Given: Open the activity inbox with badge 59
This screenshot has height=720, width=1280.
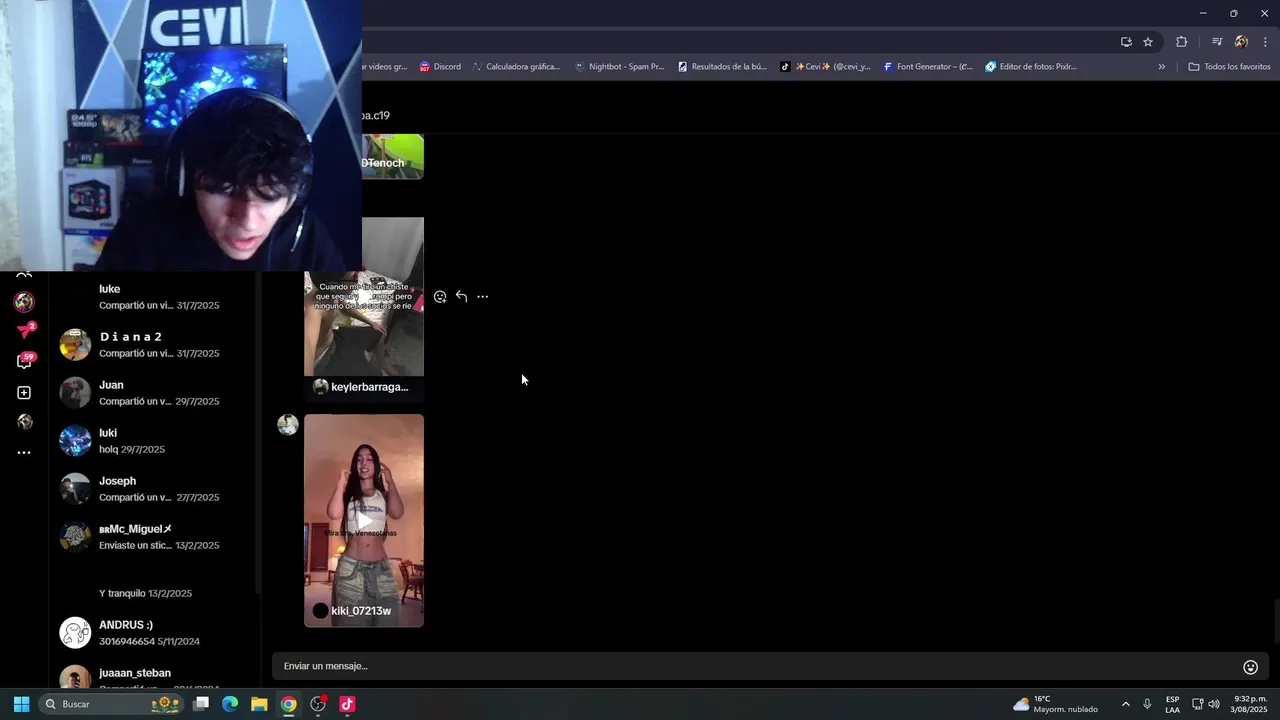Looking at the screenshot, I should [x=25, y=361].
